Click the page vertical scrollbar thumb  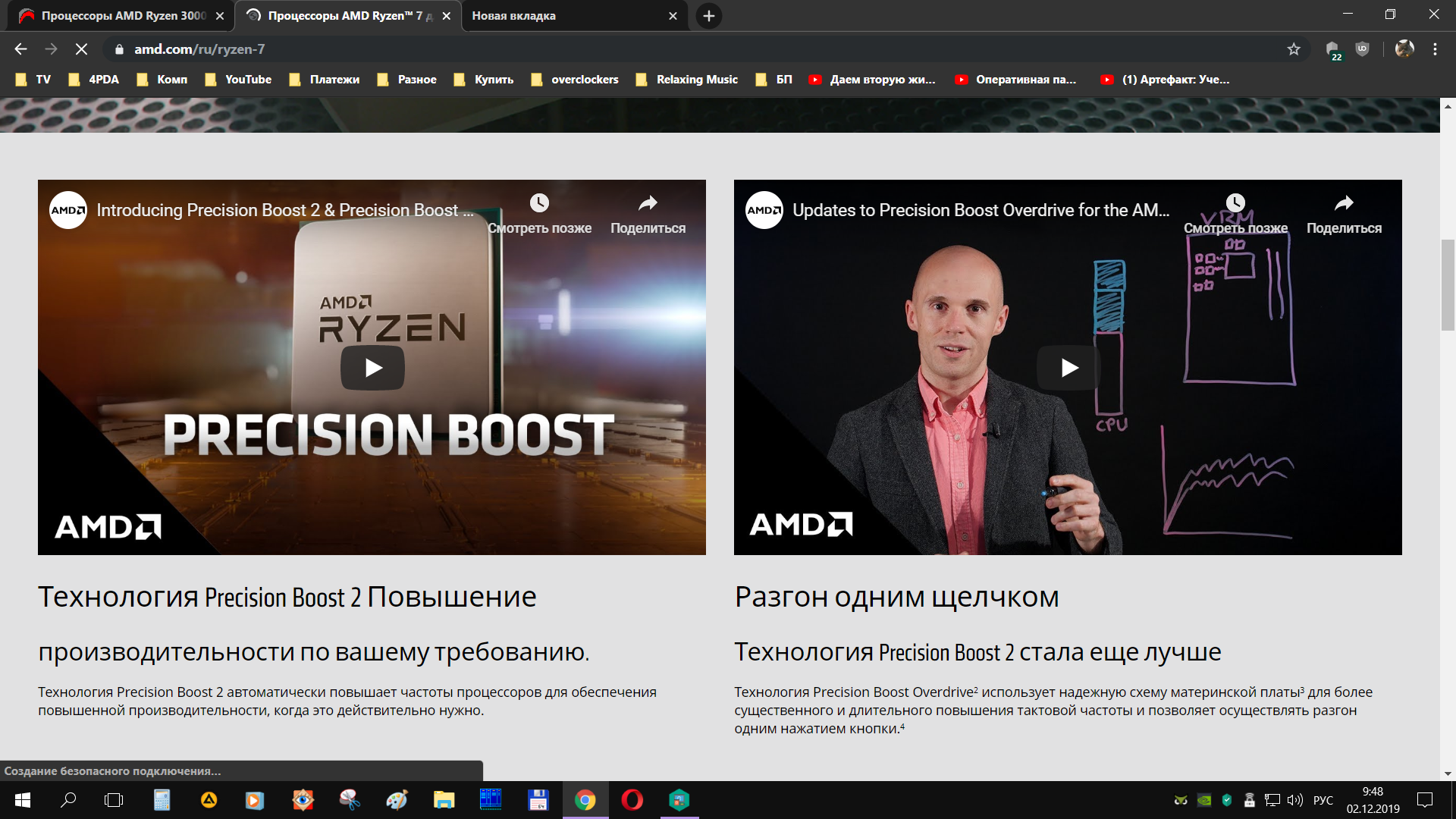click(x=1448, y=284)
